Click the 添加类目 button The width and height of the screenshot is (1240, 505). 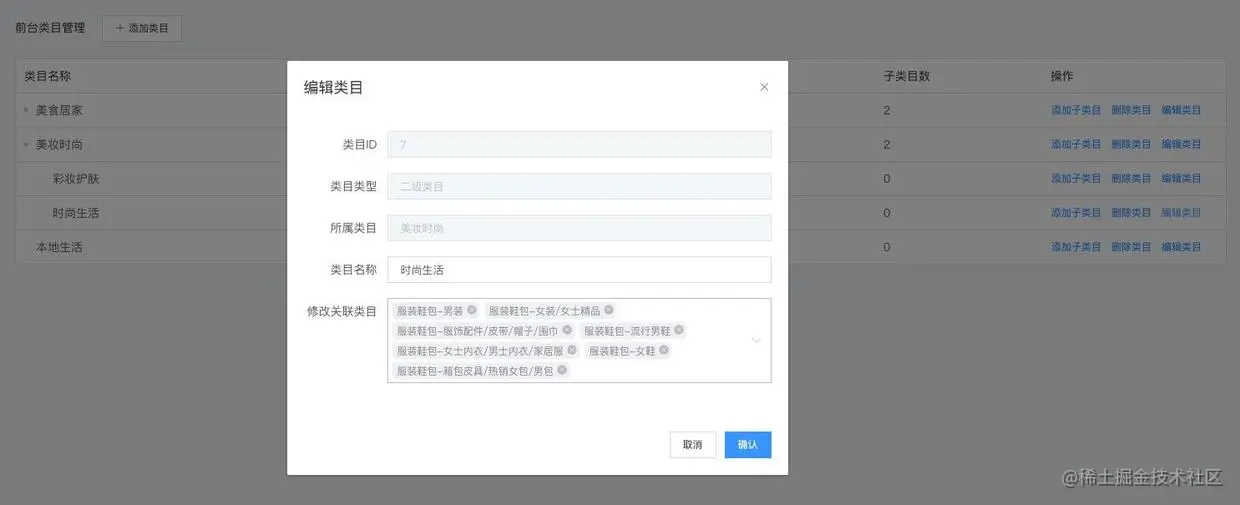pos(142,28)
